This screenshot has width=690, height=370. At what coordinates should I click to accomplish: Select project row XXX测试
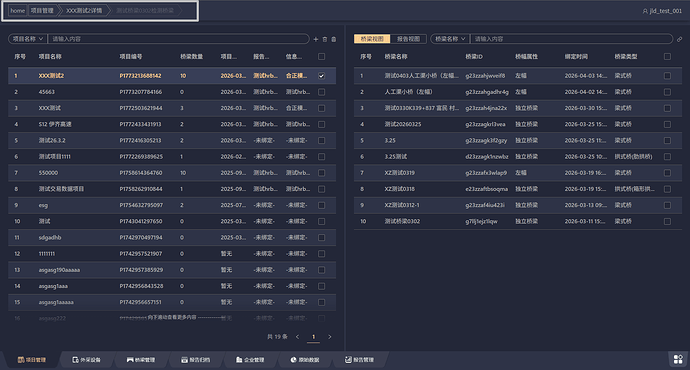tap(172, 108)
